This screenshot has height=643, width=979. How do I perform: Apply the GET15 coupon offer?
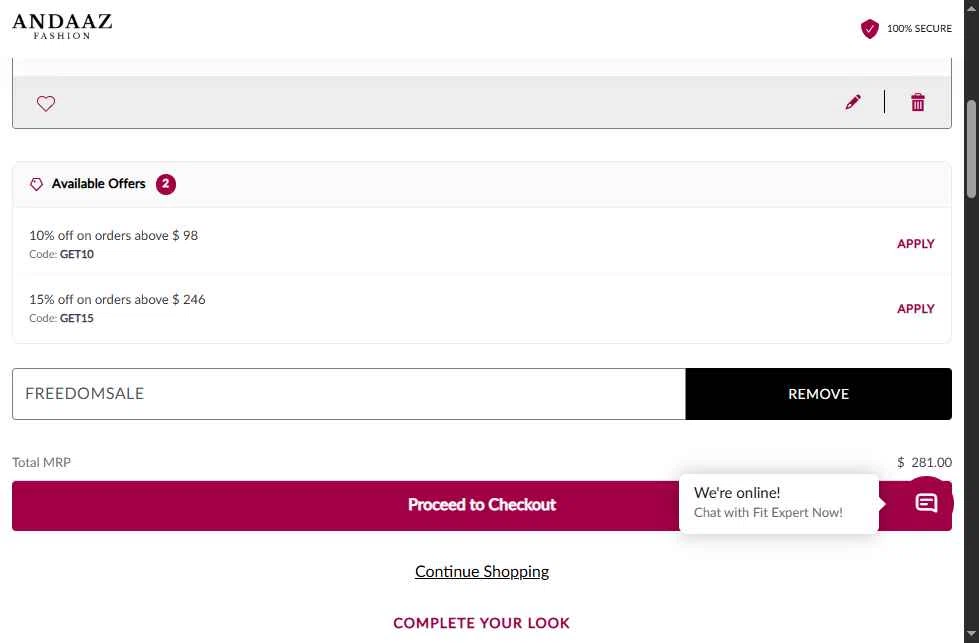click(x=915, y=308)
